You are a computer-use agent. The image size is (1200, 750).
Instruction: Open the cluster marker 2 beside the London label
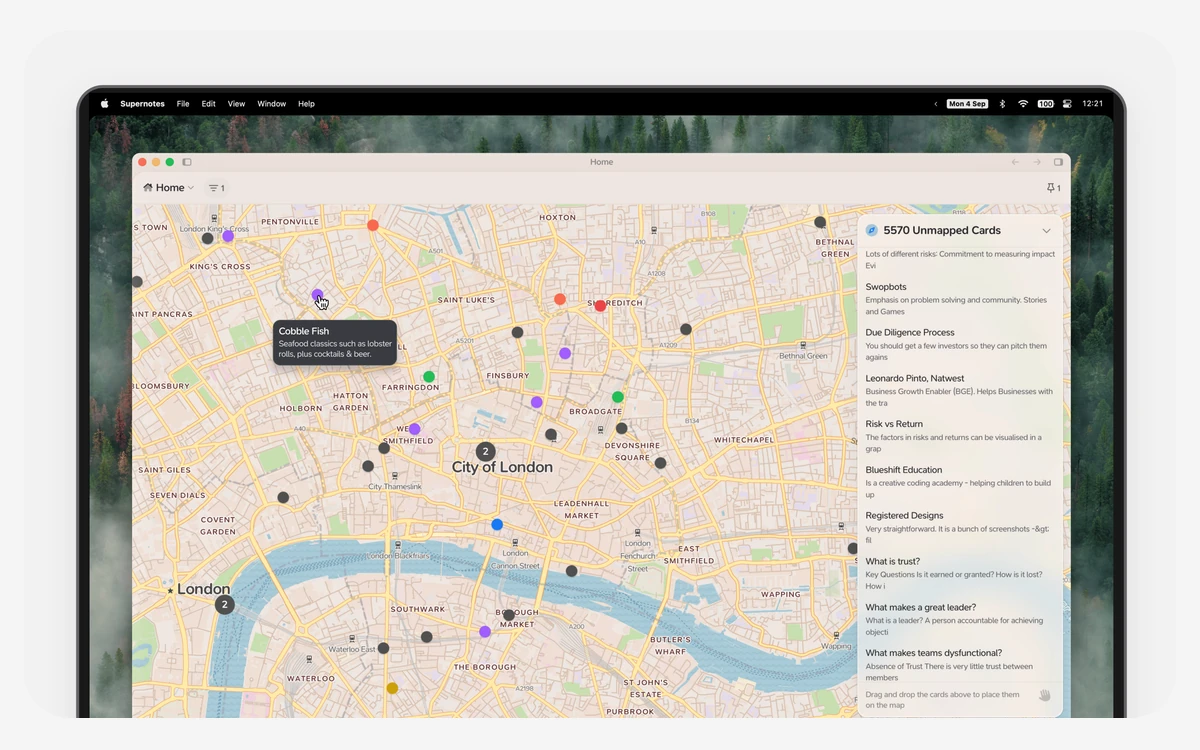tap(225, 605)
